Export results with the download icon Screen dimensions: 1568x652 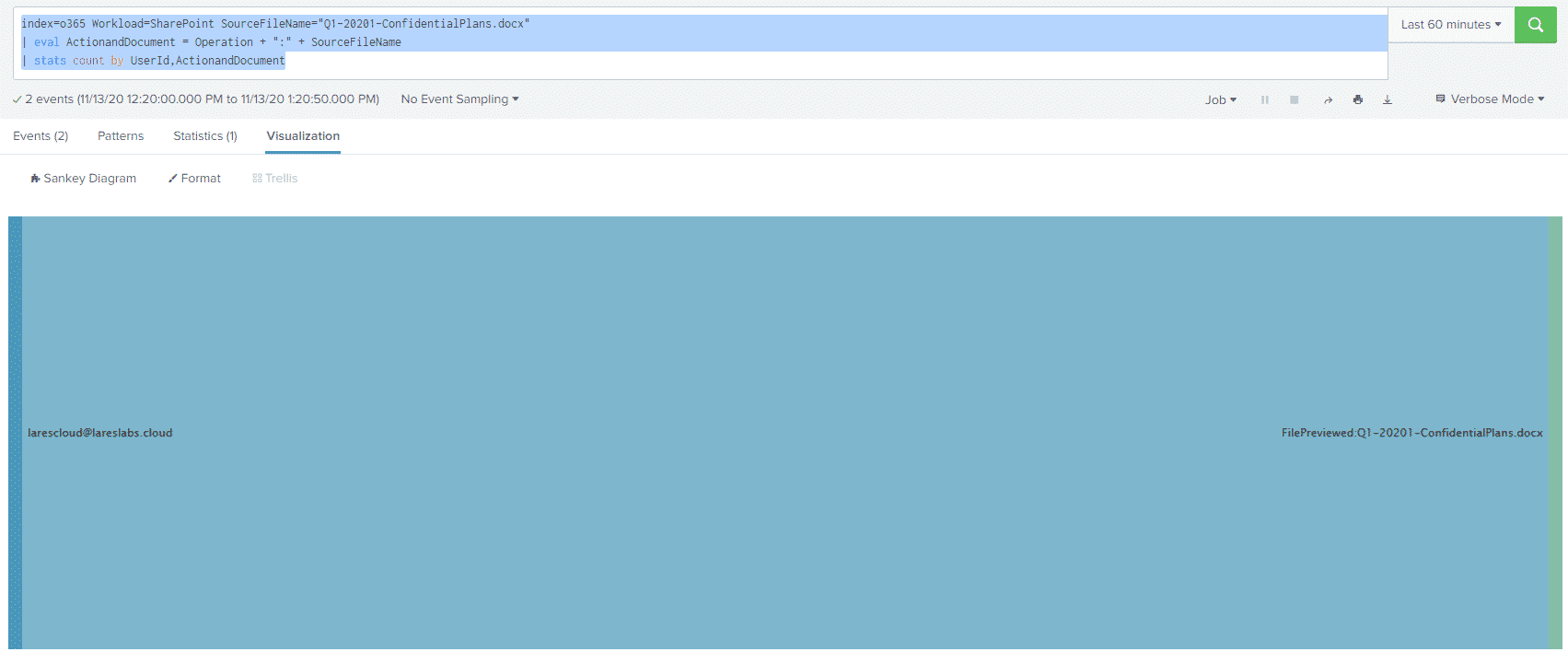tap(1387, 99)
